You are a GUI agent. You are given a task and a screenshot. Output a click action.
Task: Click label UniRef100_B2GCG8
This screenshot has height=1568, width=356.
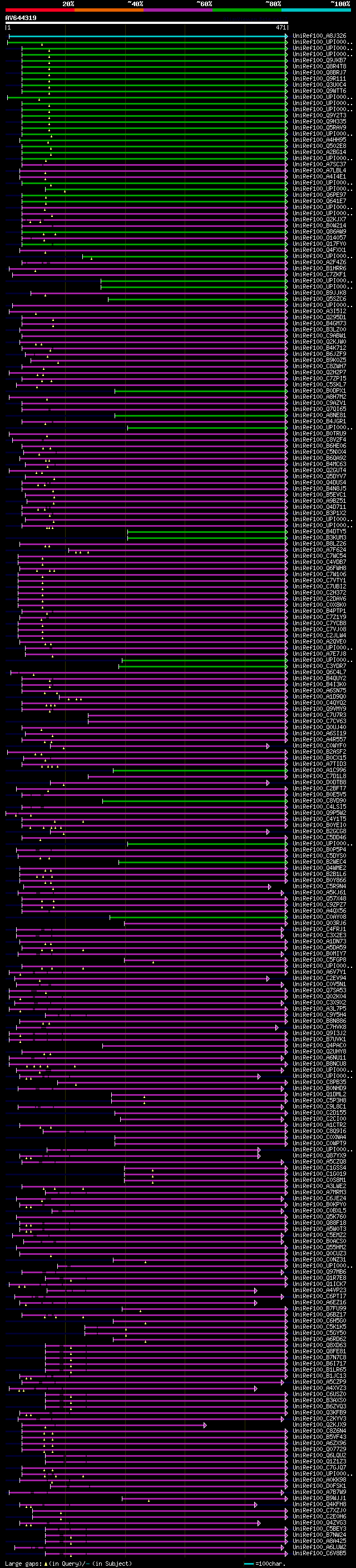(x=319, y=832)
